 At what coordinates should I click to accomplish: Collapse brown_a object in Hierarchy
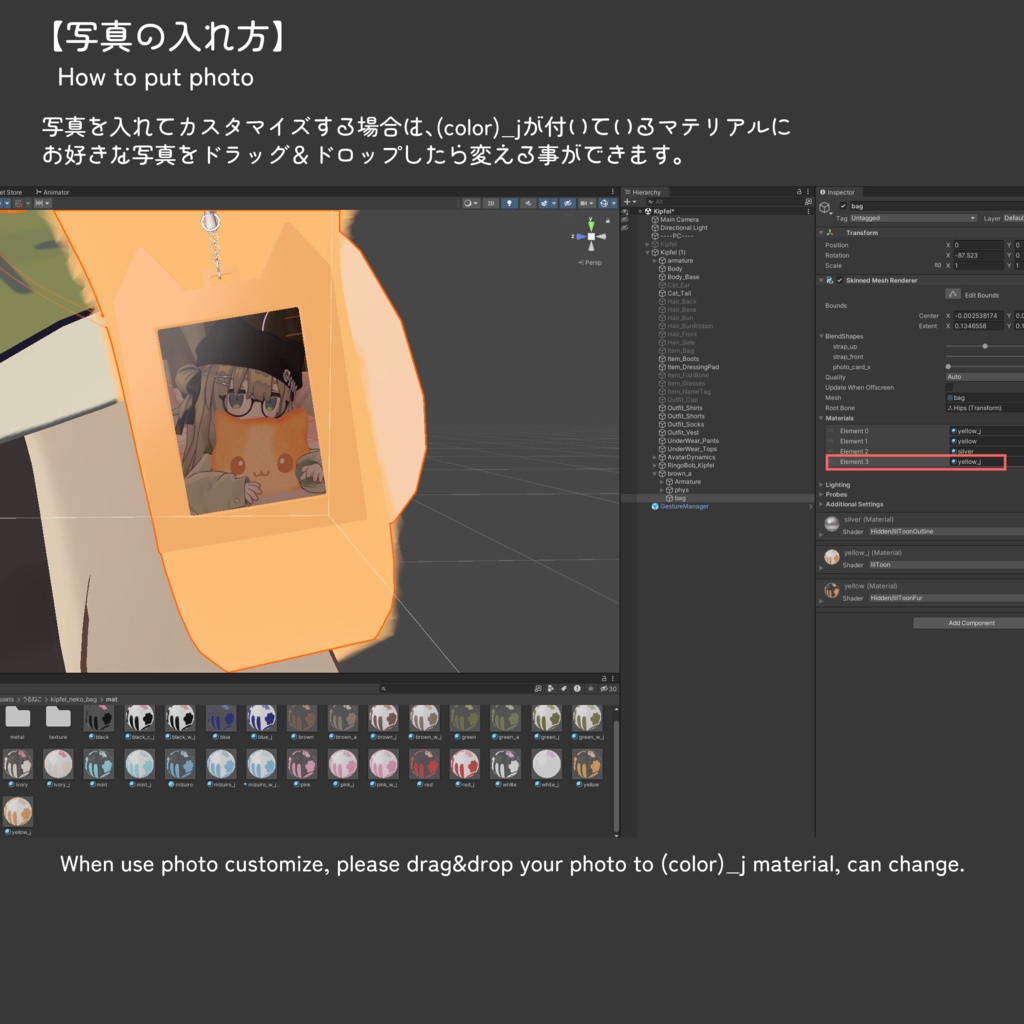point(654,473)
